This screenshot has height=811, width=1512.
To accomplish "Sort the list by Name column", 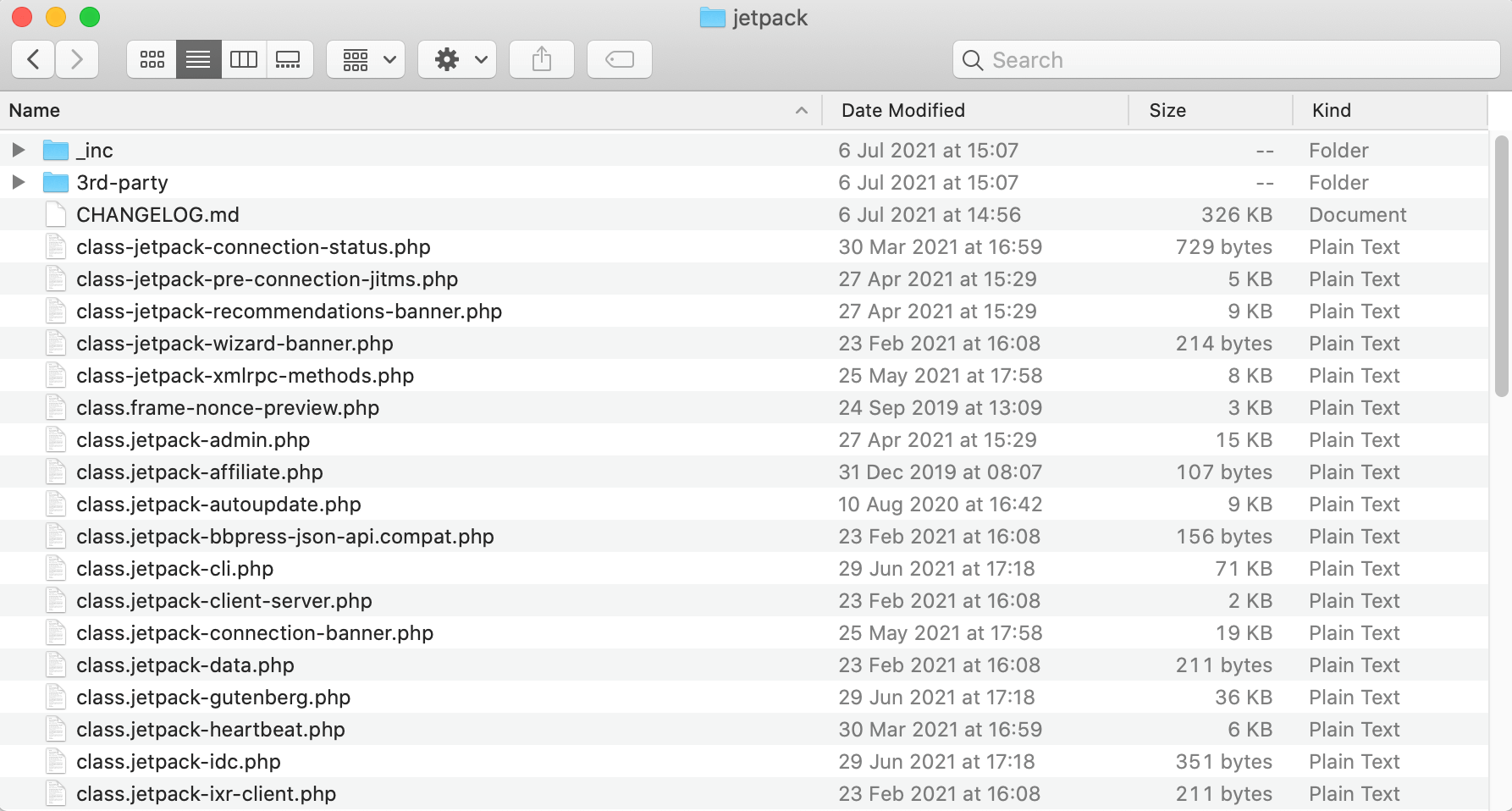I will click(35, 111).
